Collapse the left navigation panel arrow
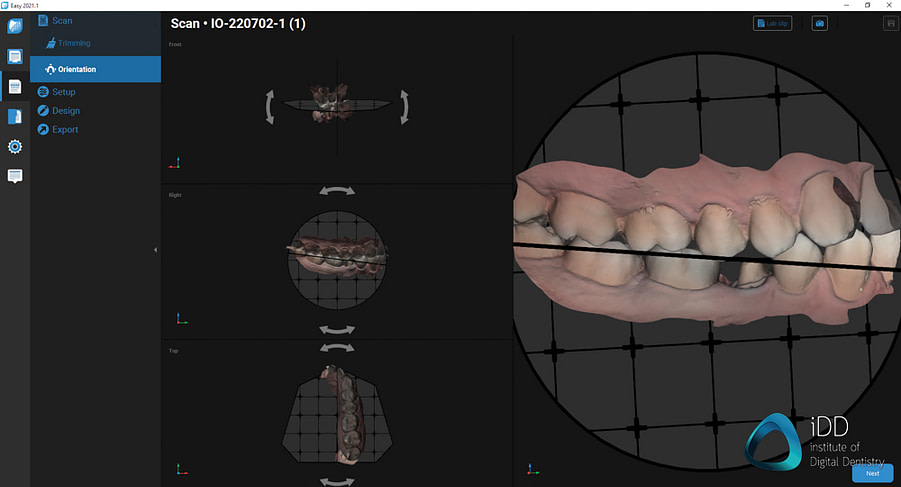The width and height of the screenshot is (901, 487). point(155,250)
